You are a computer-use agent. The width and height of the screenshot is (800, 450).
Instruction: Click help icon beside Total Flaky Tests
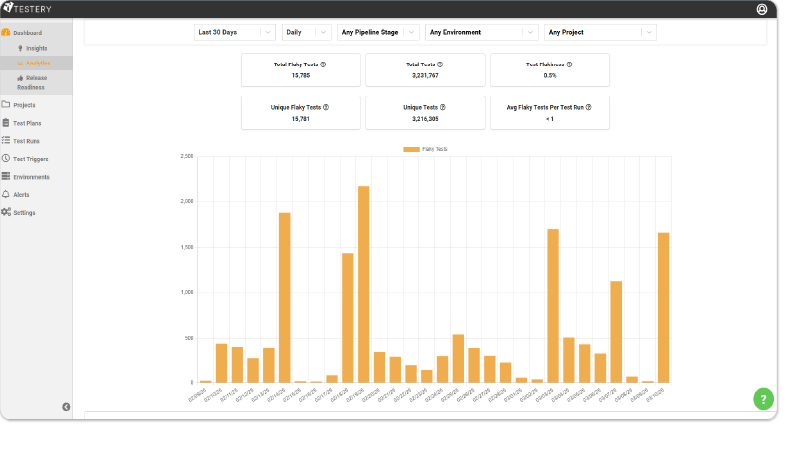323,64
